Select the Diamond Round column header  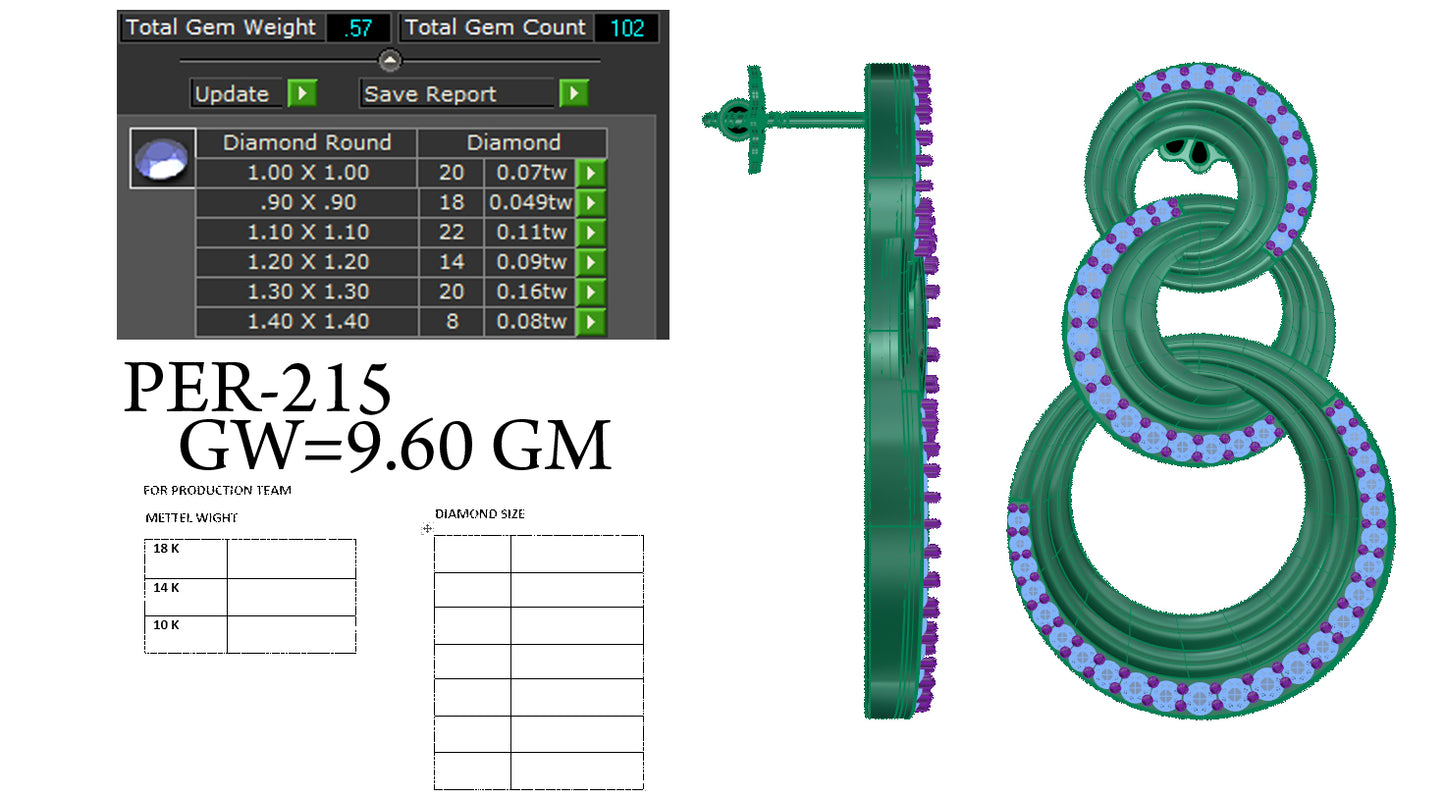[x=306, y=142]
